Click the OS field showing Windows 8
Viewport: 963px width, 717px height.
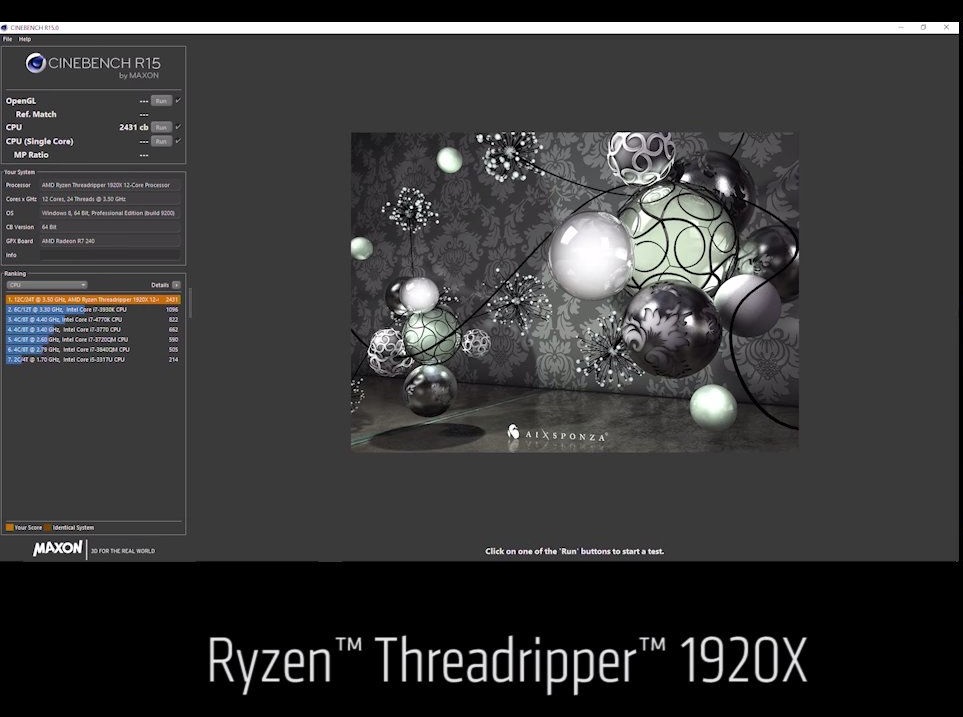pos(110,213)
